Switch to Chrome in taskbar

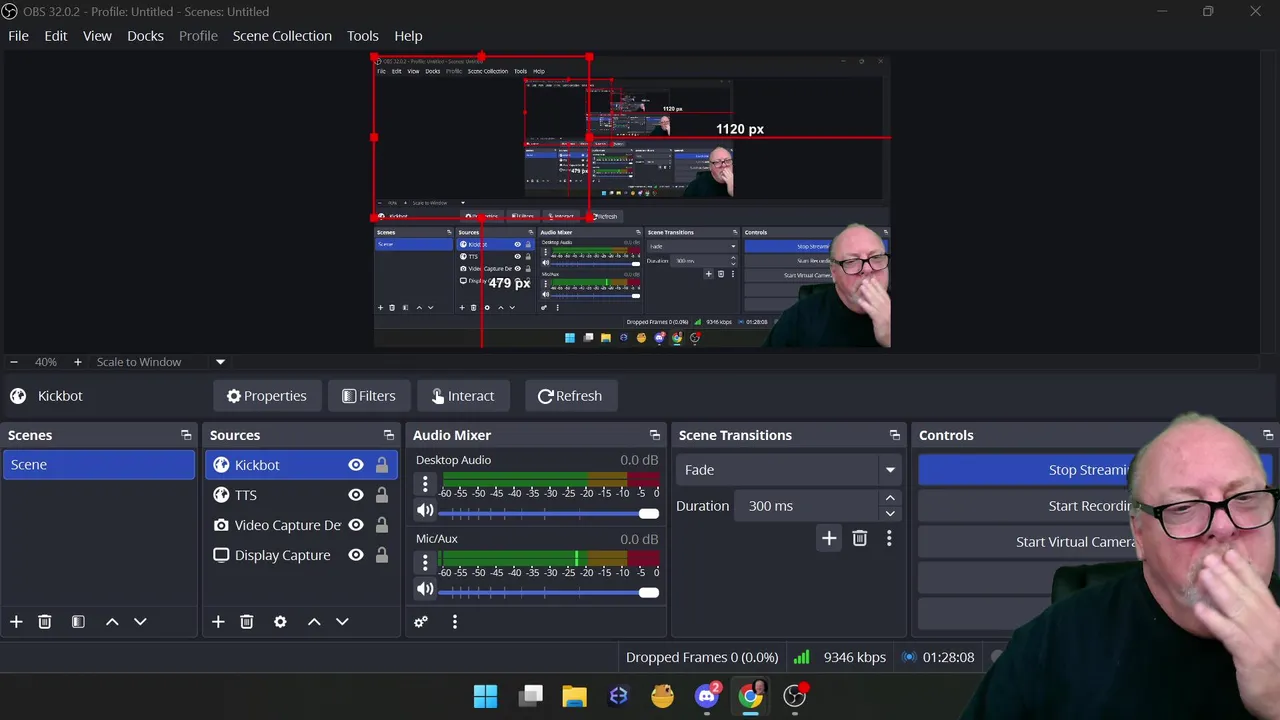point(750,696)
